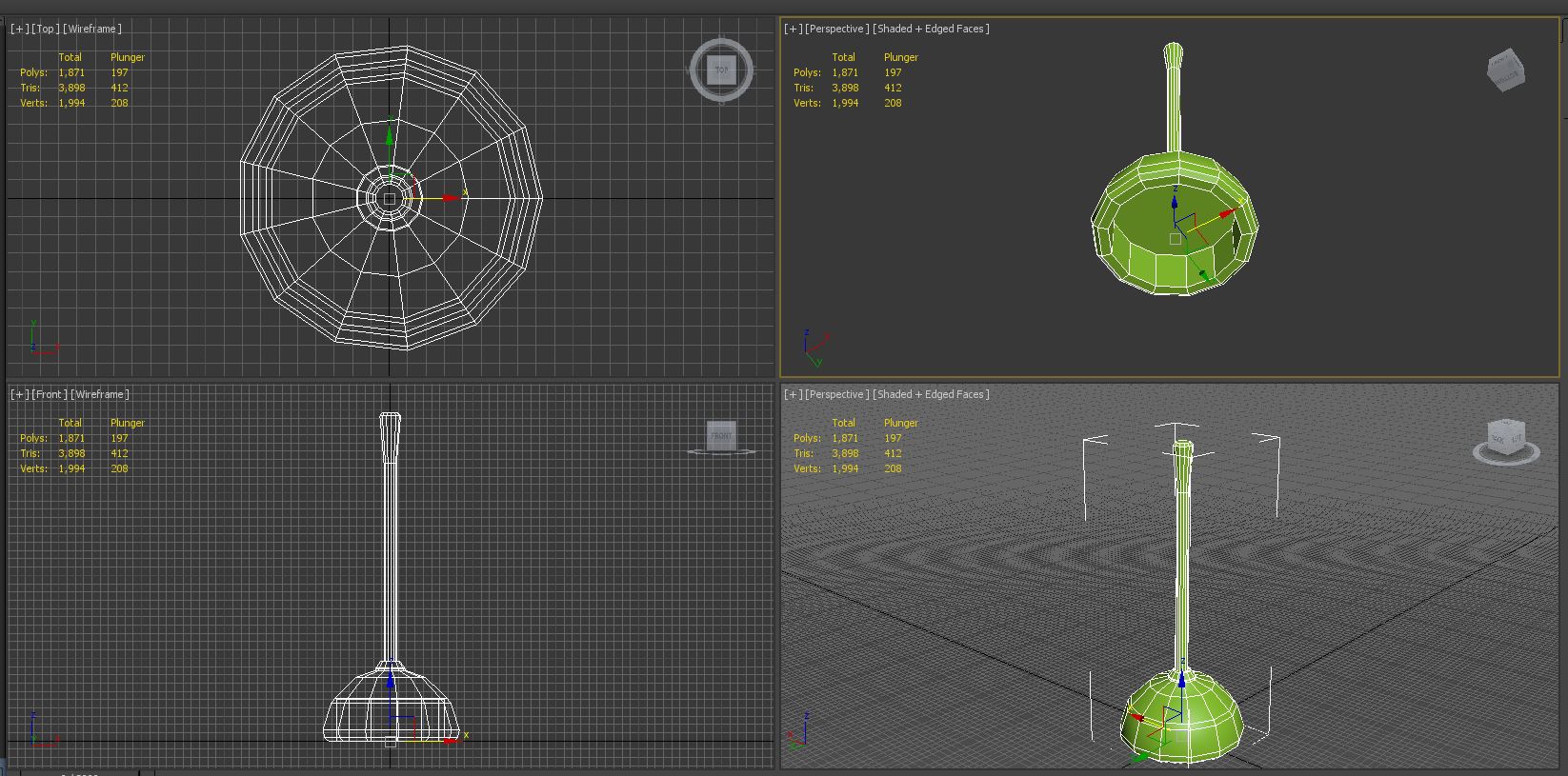
Task: Click the "Total" column header in Front viewport statistics
Action: pos(70,423)
